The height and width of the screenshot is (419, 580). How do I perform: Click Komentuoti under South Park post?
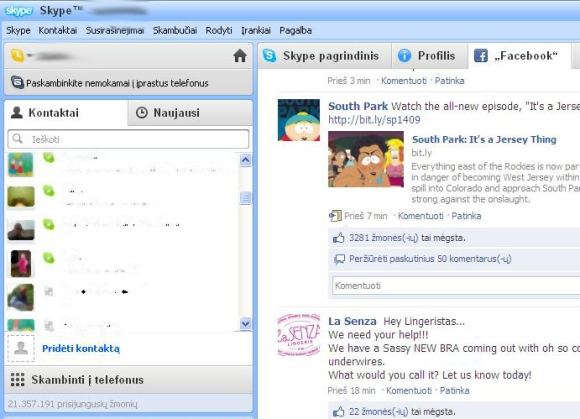point(420,216)
